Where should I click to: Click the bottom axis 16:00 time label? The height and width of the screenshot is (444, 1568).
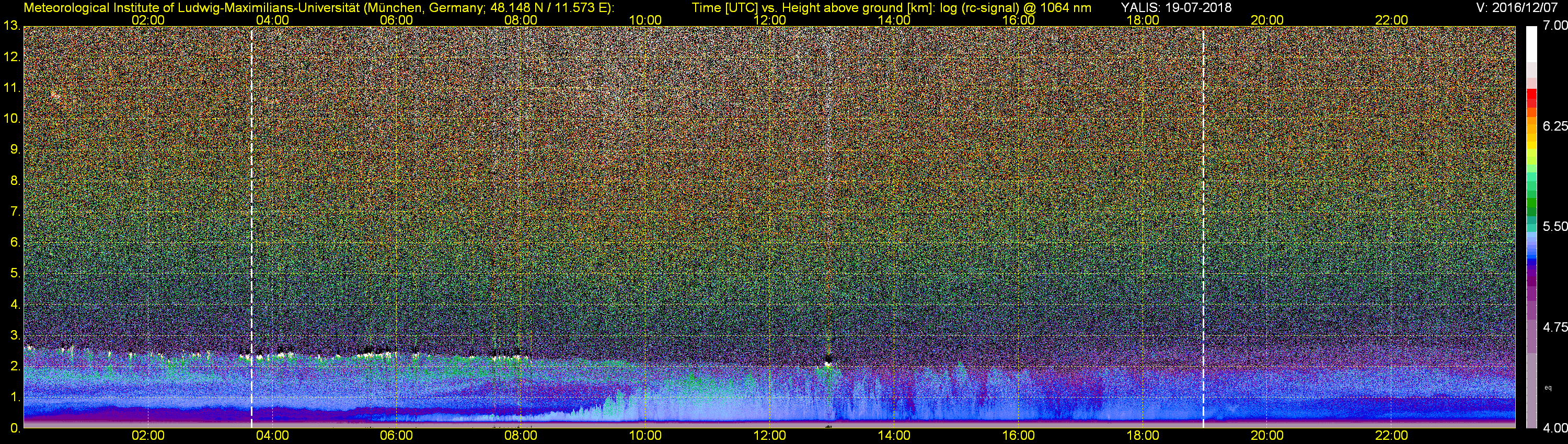(1018, 436)
